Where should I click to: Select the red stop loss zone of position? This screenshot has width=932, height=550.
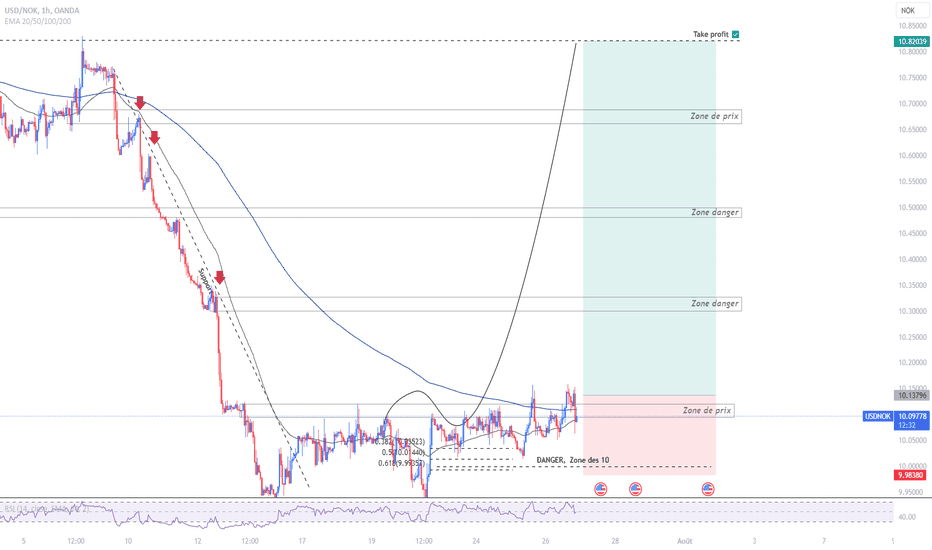[x=649, y=435]
